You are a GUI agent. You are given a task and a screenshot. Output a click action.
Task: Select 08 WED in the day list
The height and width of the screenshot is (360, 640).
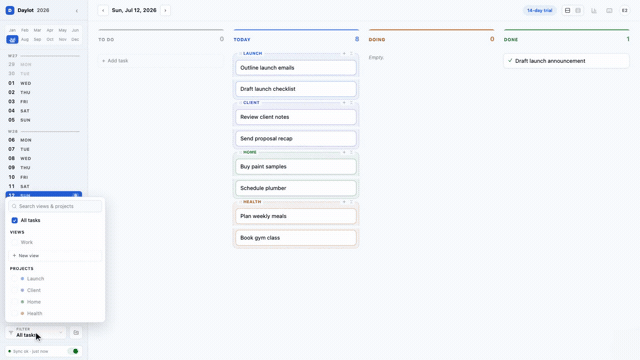coord(43,158)
